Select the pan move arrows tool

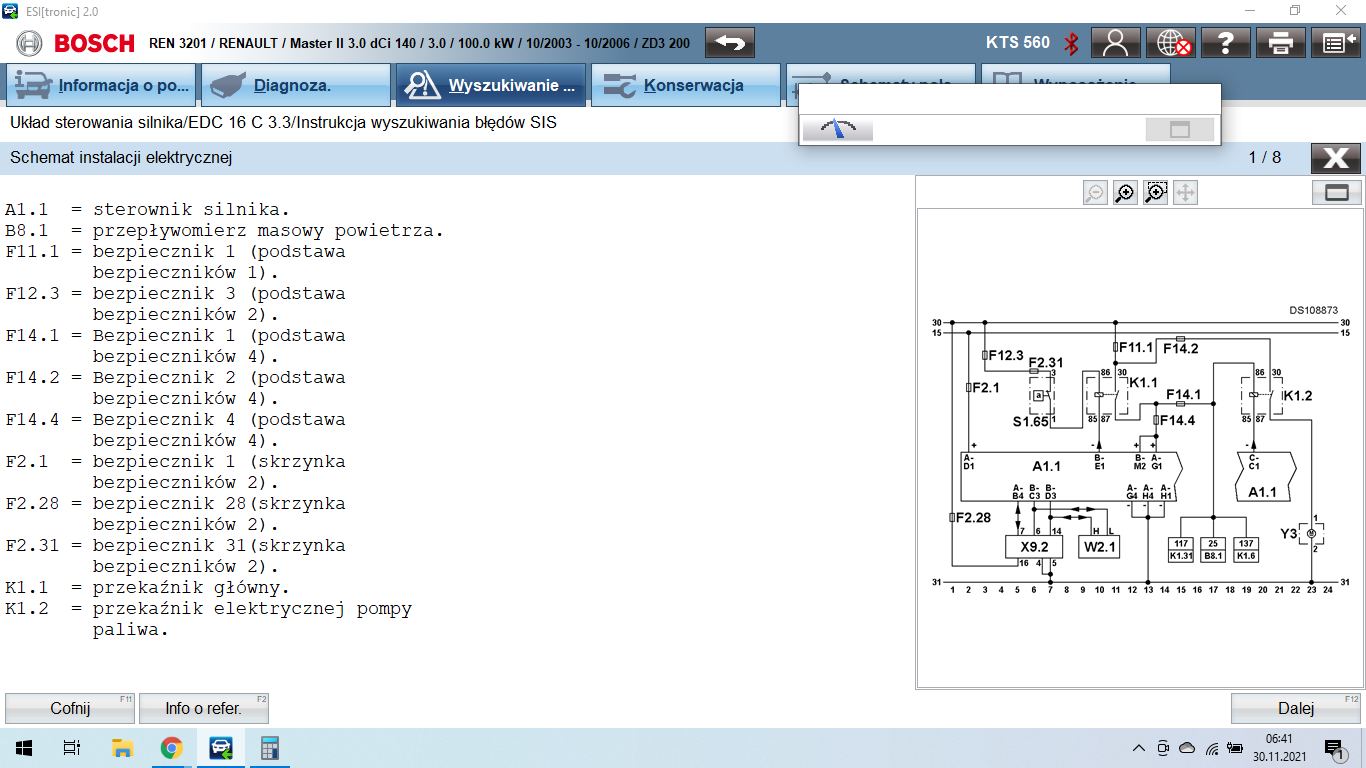click(1185, 193)
